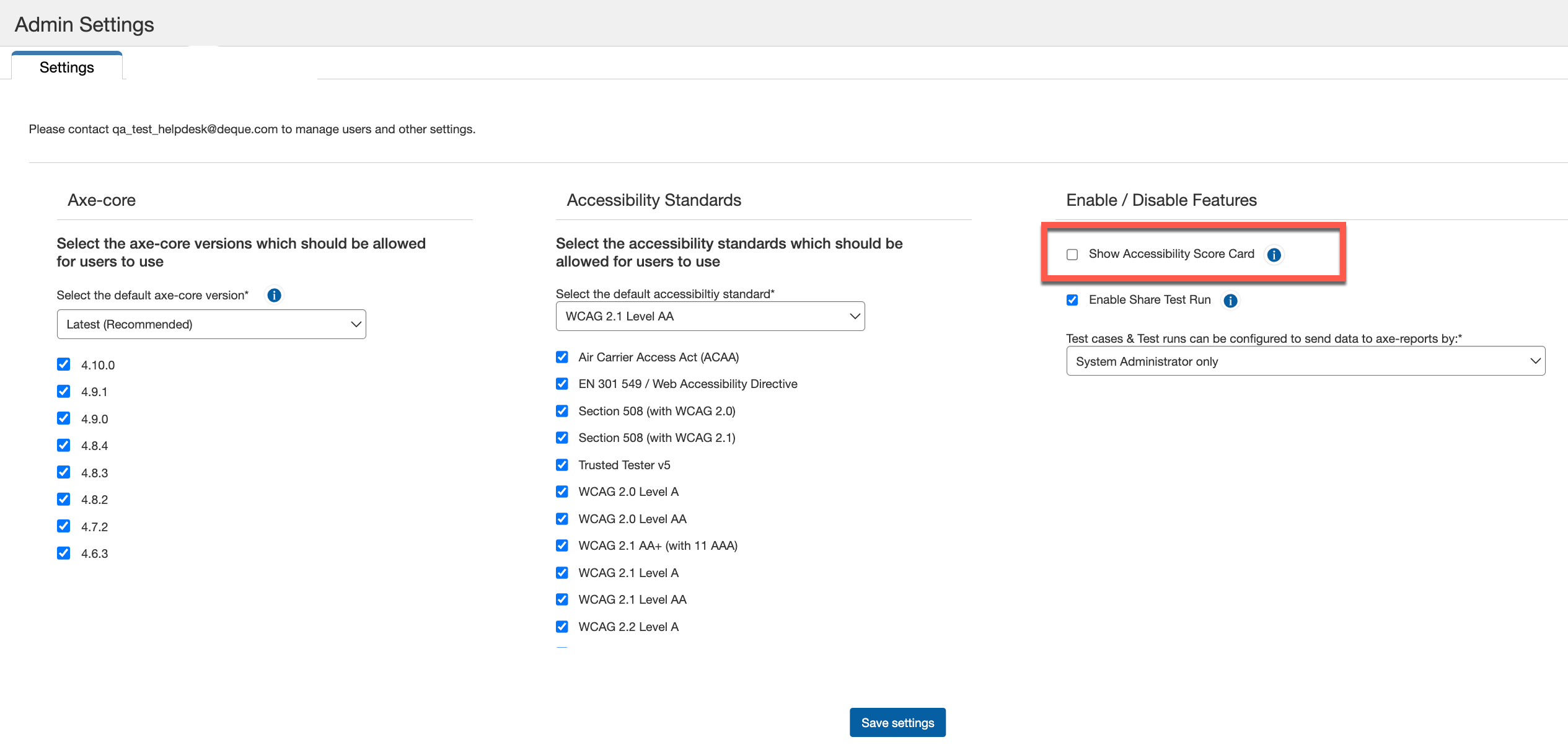Enable Show Accessibility Score Card checkbox
Viewport: 1568px width, 750px height.
click(x=1072, y=255)
